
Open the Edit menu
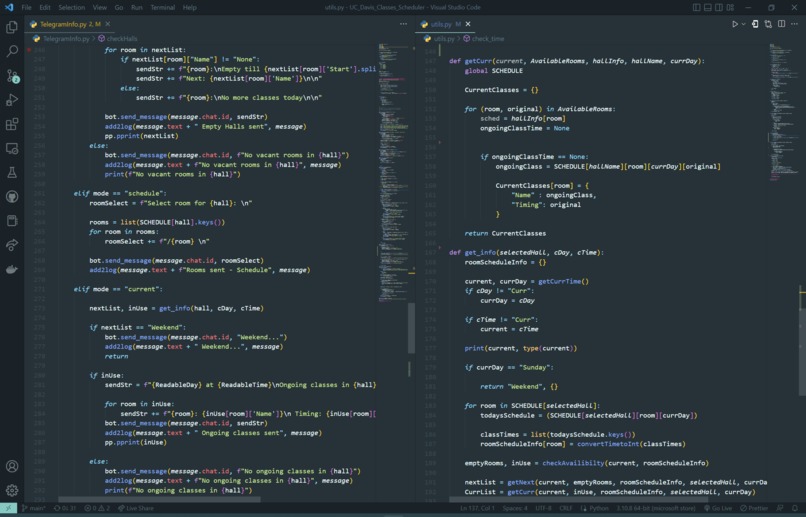coord(45,7)
